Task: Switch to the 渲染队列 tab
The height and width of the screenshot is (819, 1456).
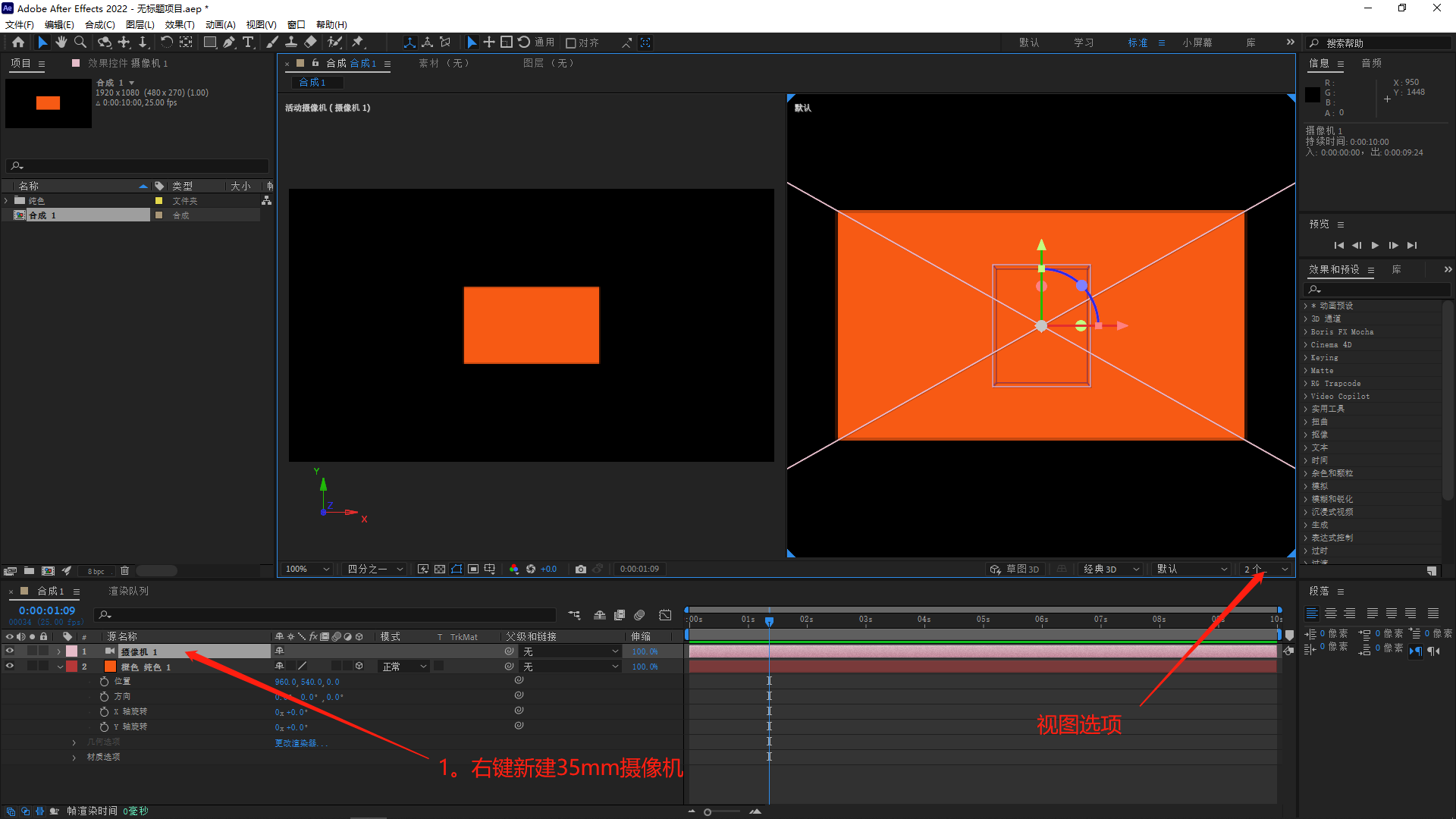Action: coord(128,591)
